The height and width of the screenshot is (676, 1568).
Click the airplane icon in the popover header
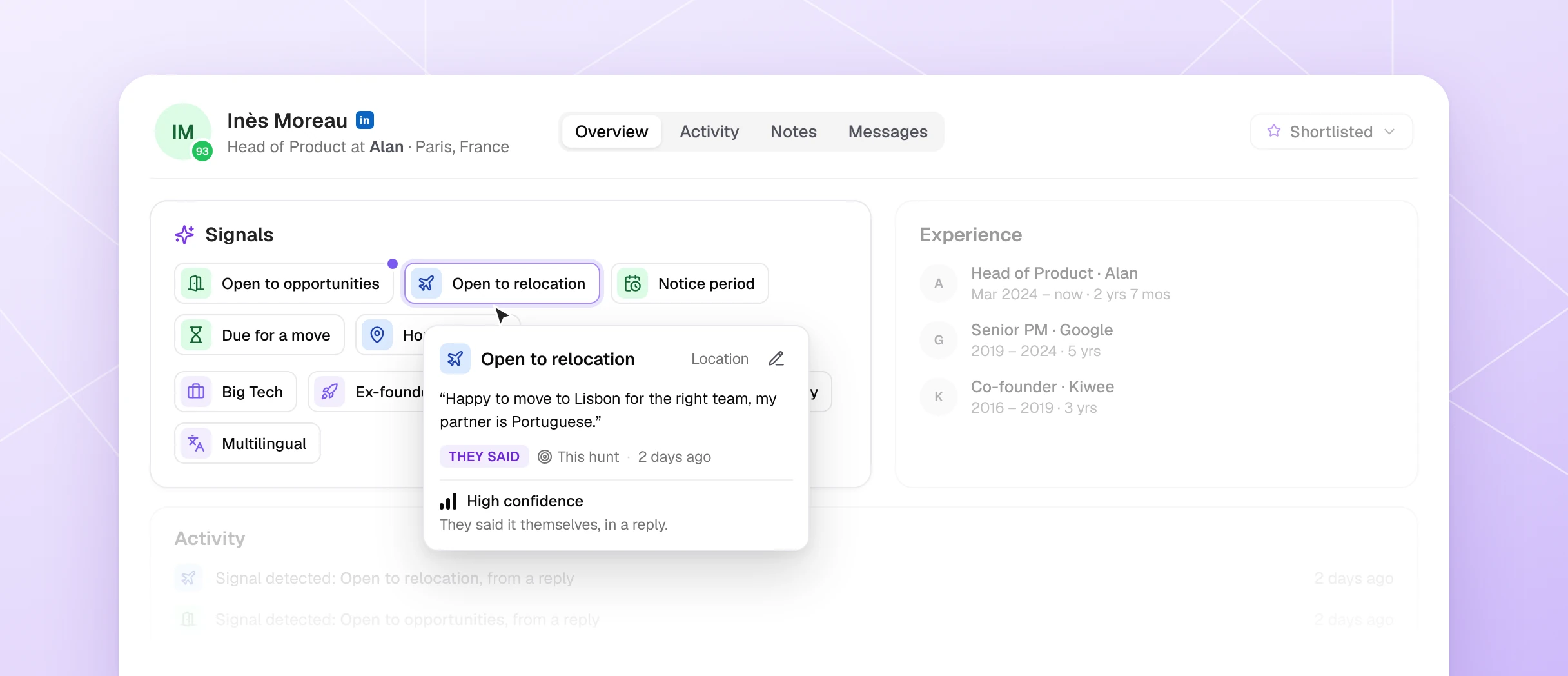(455, 359)
